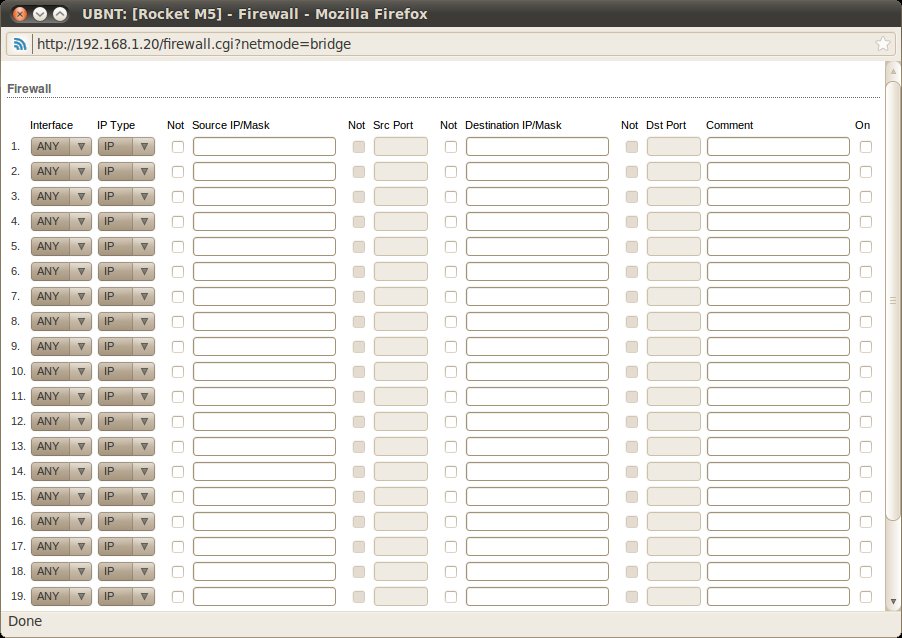Click the scrollbar down arrow

893,602
